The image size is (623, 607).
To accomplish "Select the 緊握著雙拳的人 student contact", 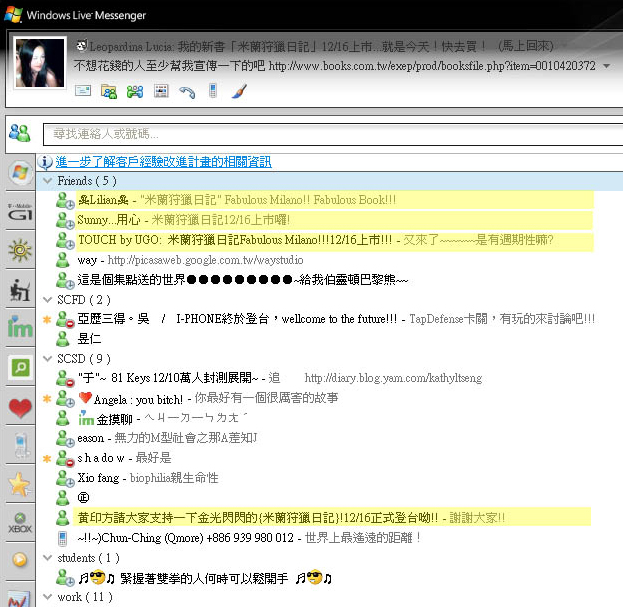I will point(194,578).
